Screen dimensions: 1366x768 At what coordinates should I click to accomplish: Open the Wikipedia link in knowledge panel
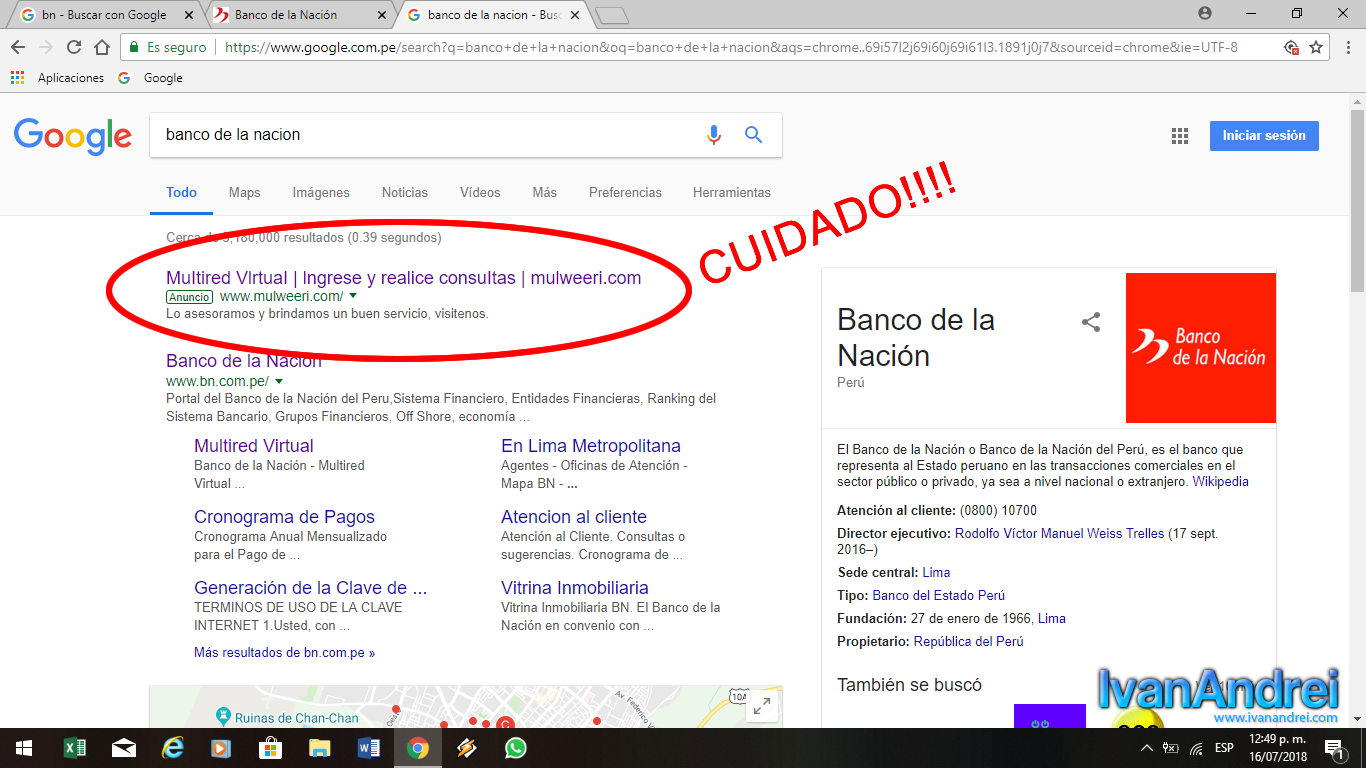click(x=1220, y=481)
